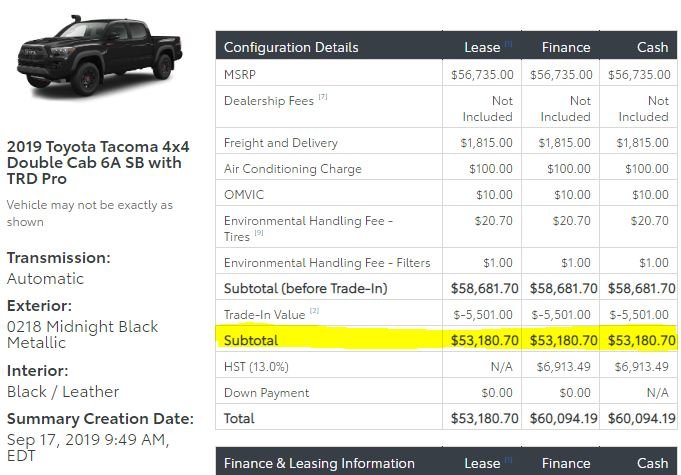Click the Configuration Details heading
This screenshot has width=681, height=475.
(x=291, y=47)
